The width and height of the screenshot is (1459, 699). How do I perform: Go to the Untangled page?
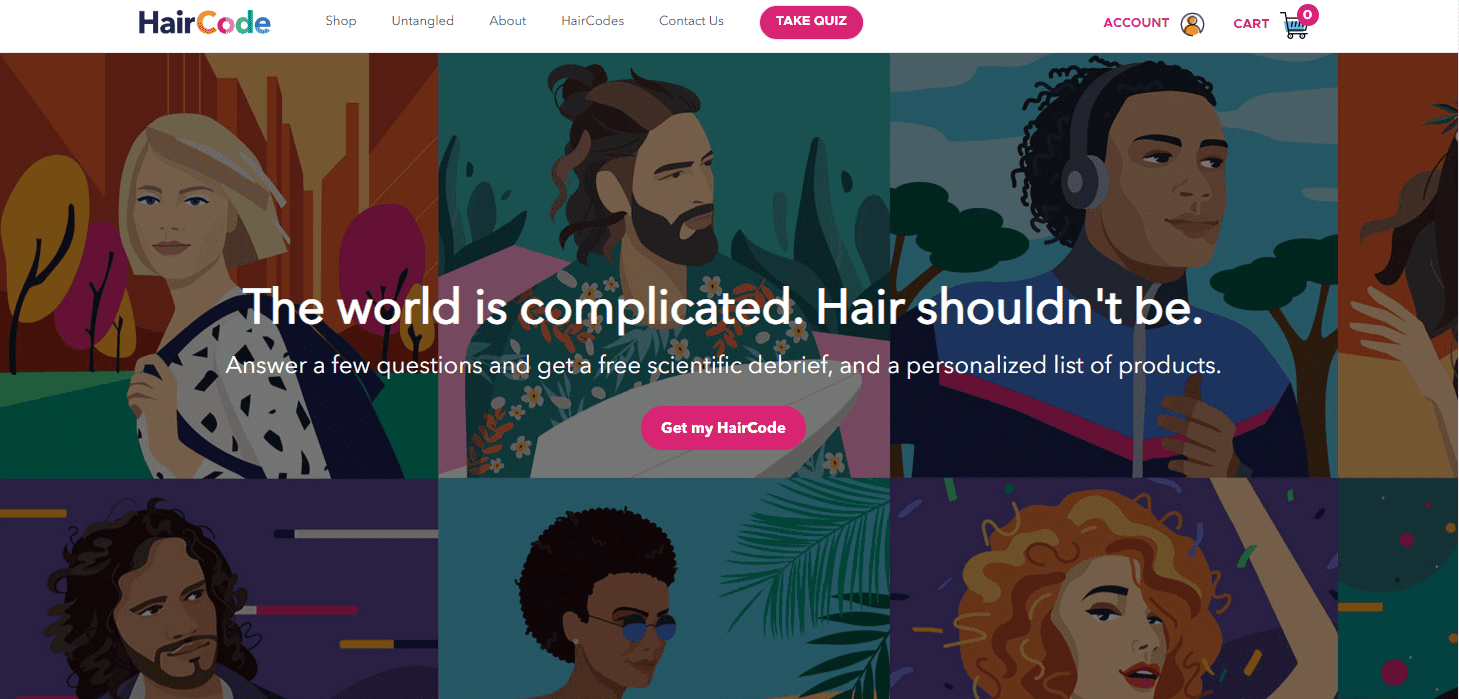pyautogui.click(x=422, y=21)
